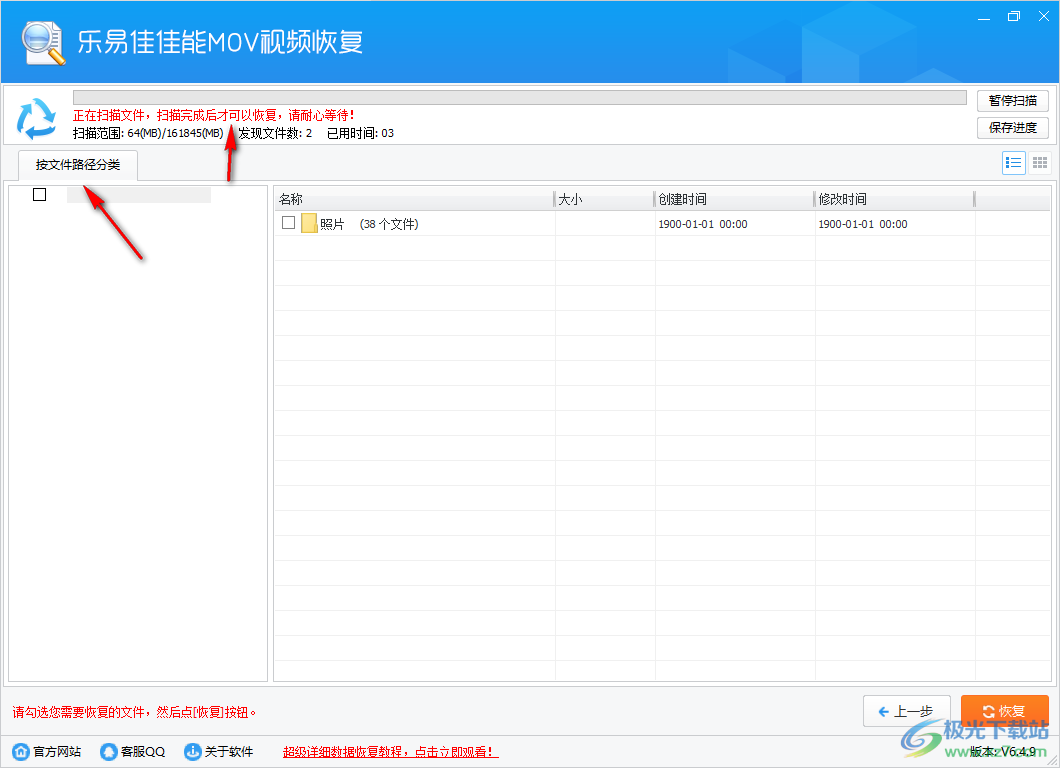Click the 请勾选您需要恢复的文件 hint text
This screenshot has height=768, width=1060.
point(134,712)
